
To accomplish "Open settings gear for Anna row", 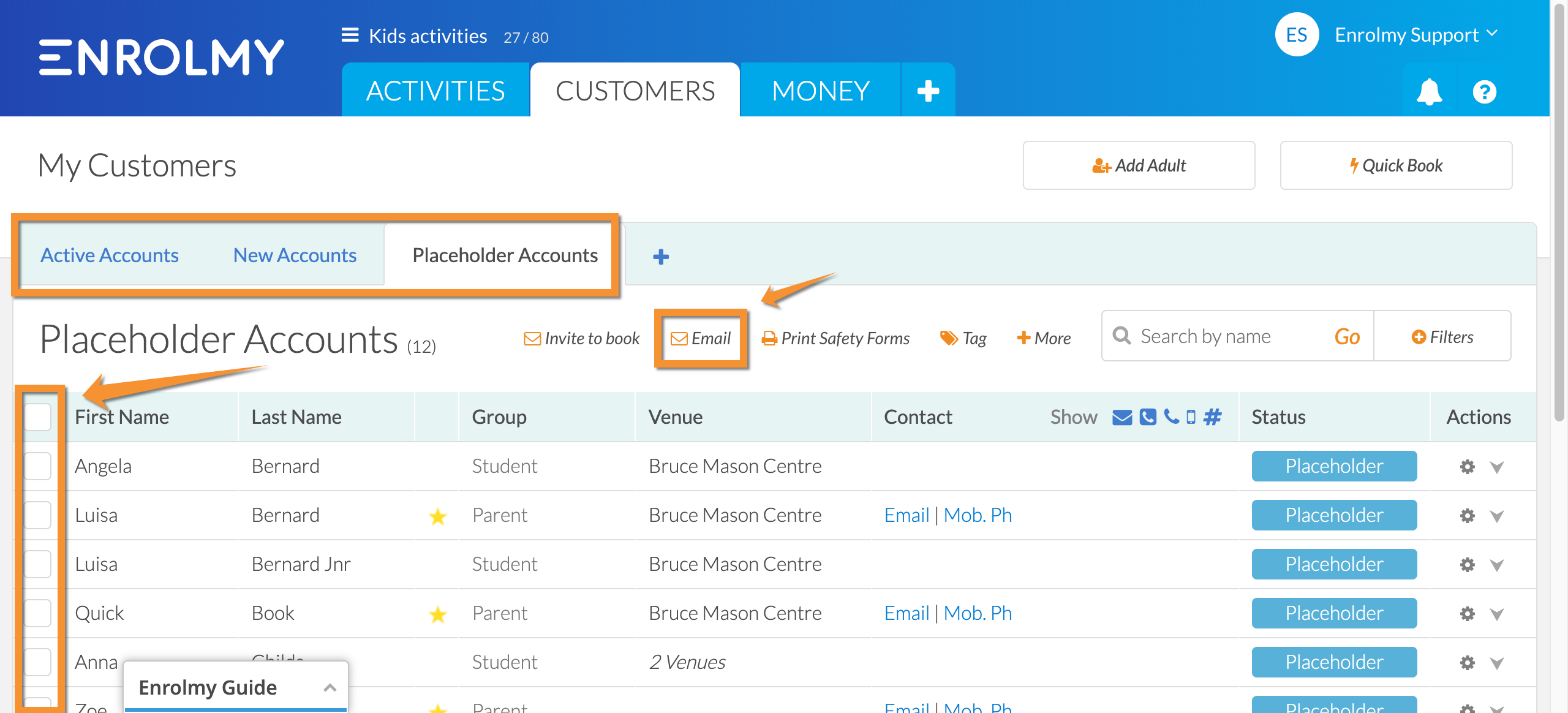I will click(x=1467, y=663).
